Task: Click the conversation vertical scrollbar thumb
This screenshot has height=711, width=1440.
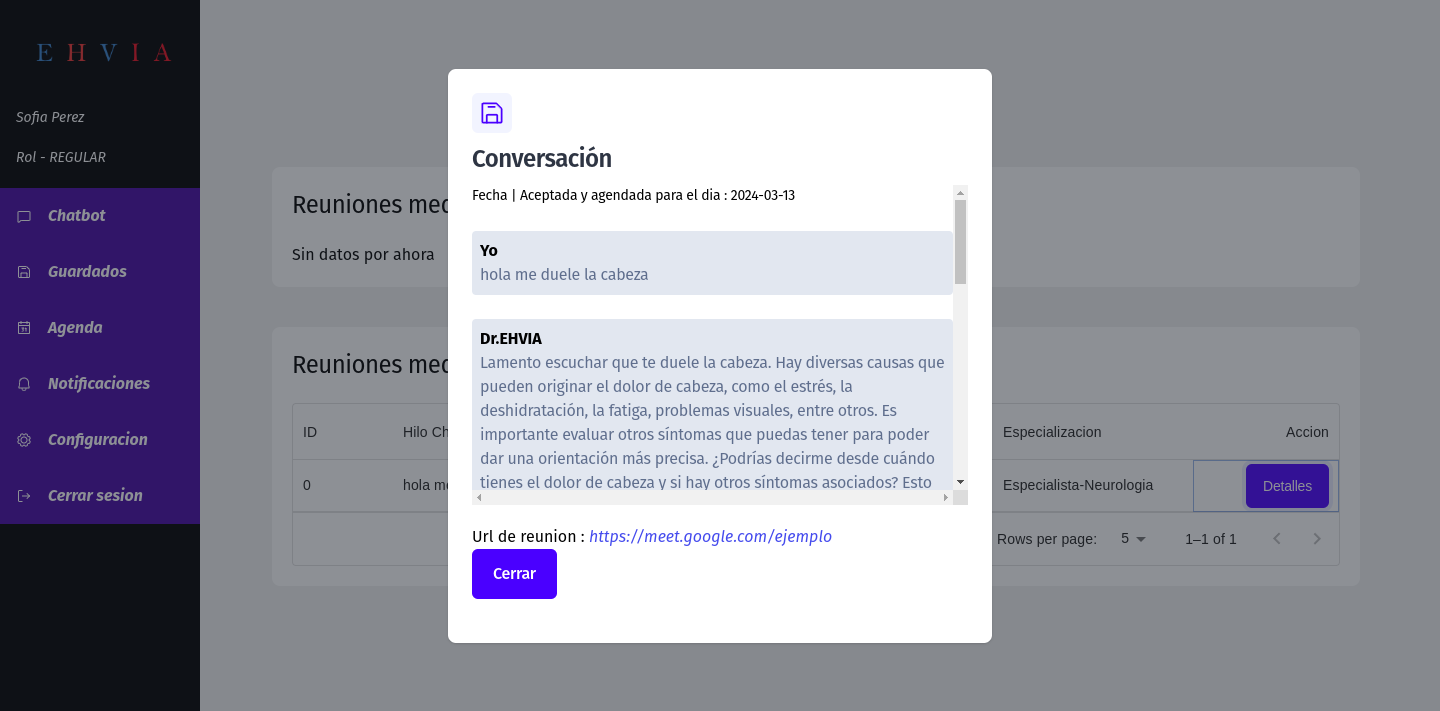Action: 960,241
